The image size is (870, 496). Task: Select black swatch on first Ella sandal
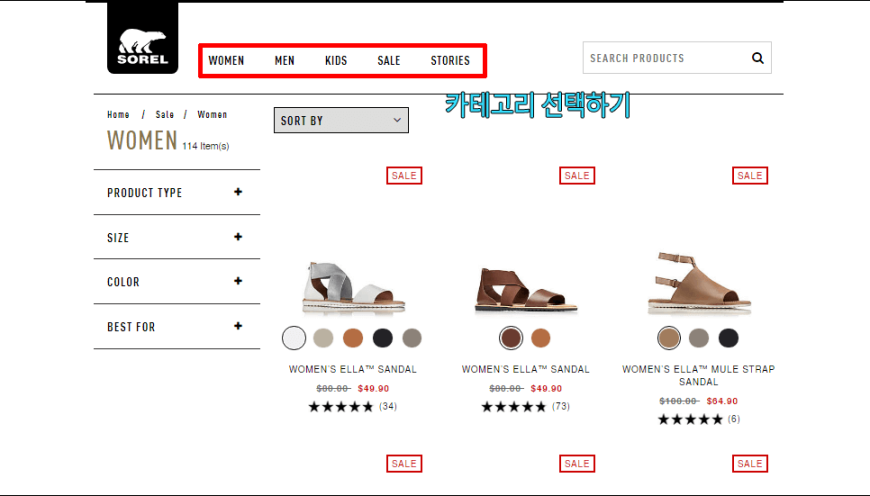pos(382,338)
